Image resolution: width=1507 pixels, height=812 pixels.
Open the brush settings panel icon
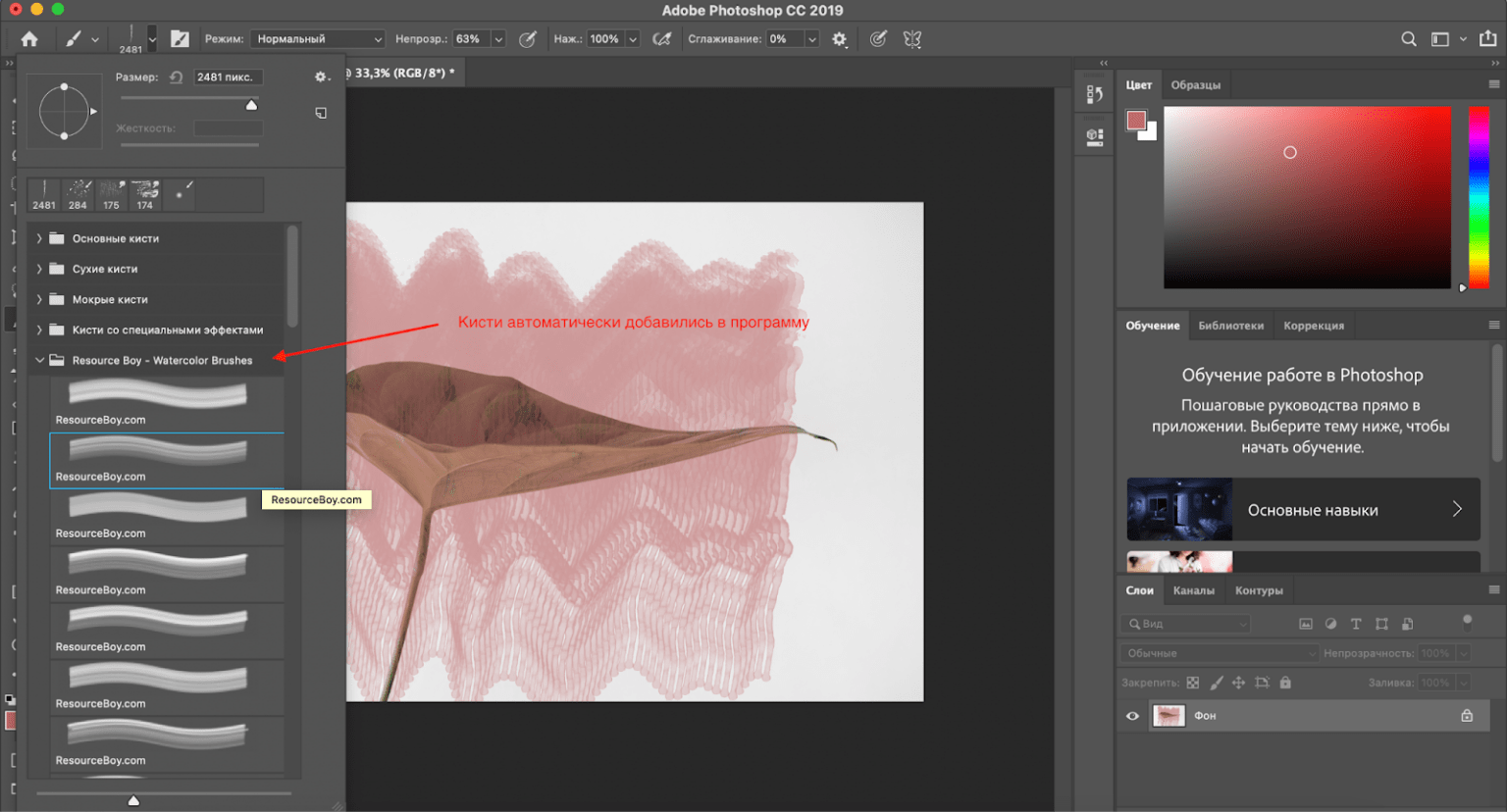pyautogui.click(x=180, y=39)
